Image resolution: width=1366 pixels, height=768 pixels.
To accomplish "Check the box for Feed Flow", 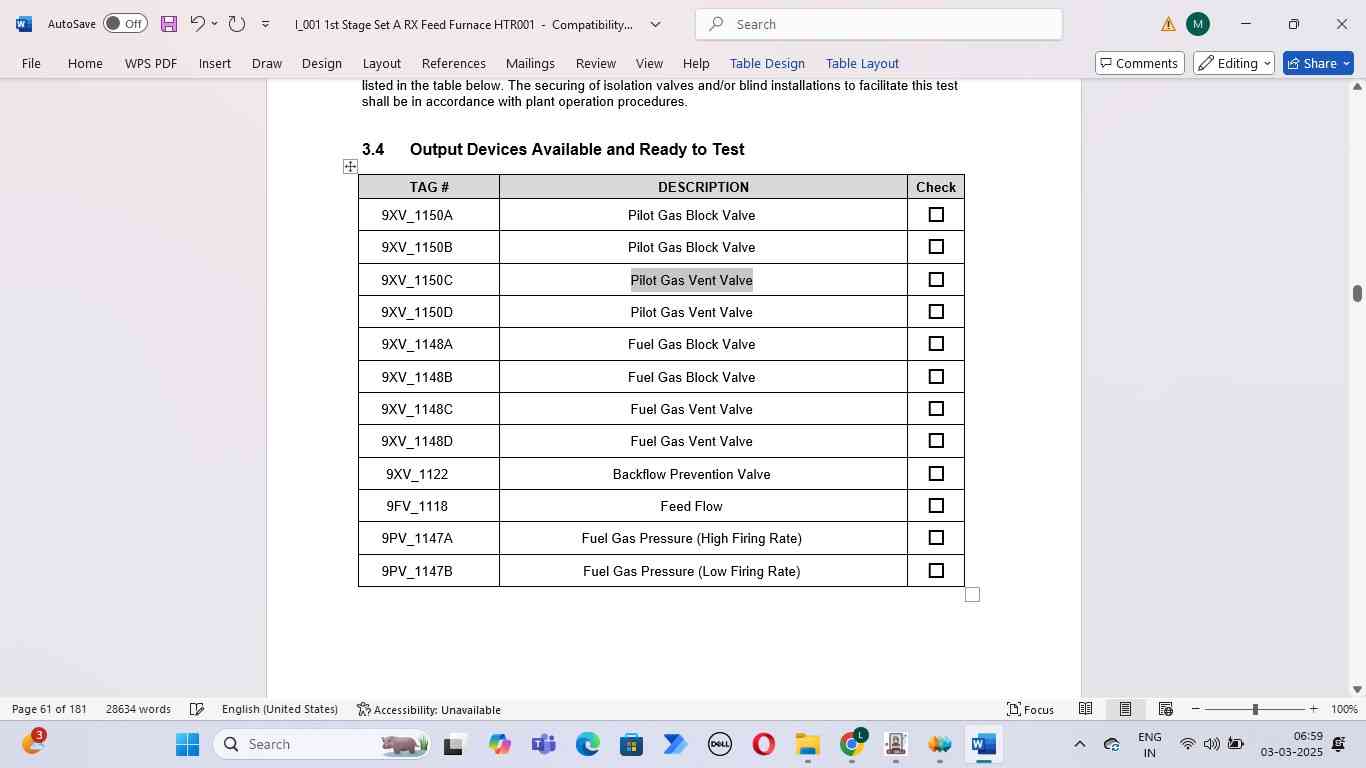I will pos(936,505).
